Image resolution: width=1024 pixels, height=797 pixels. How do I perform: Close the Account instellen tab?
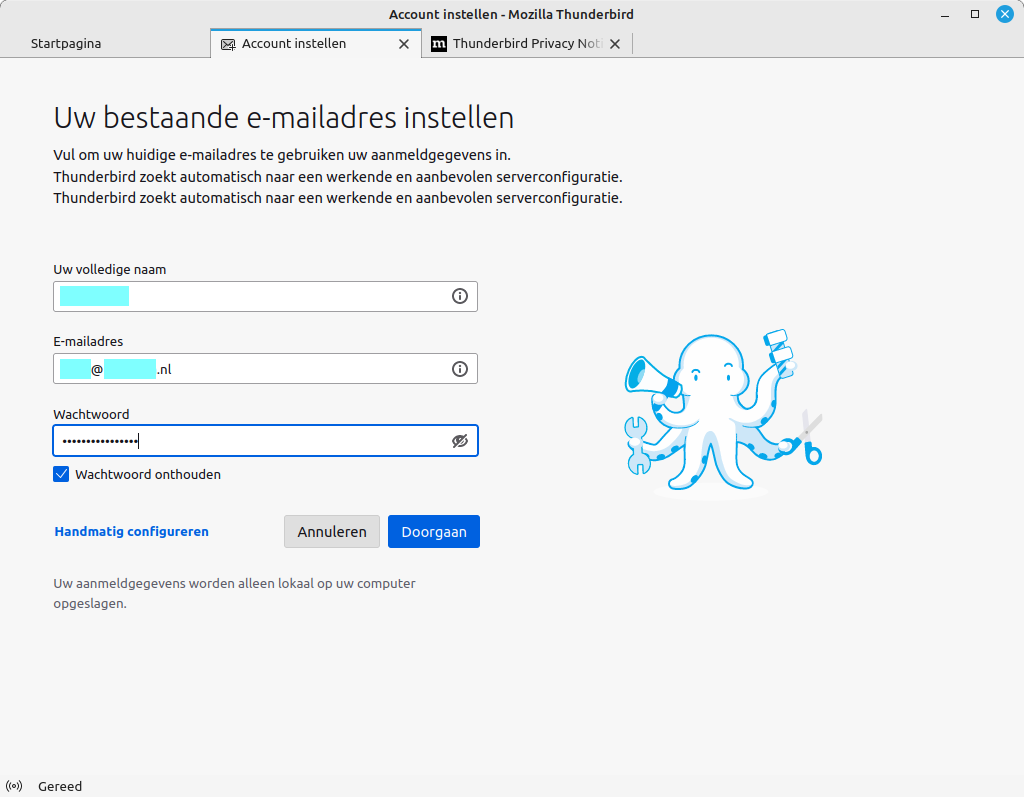point(404,44)
